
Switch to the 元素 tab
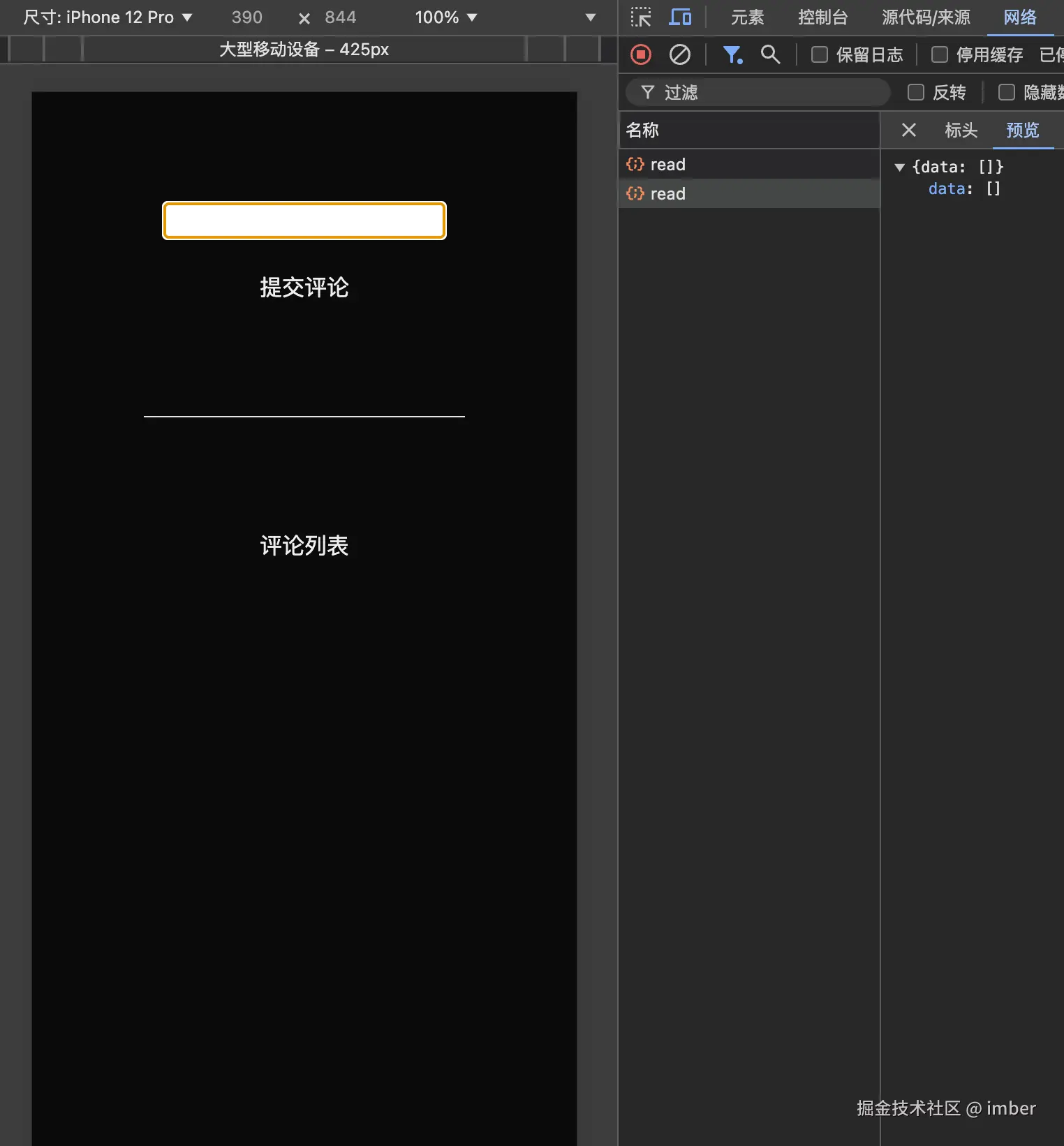[747, 17]
